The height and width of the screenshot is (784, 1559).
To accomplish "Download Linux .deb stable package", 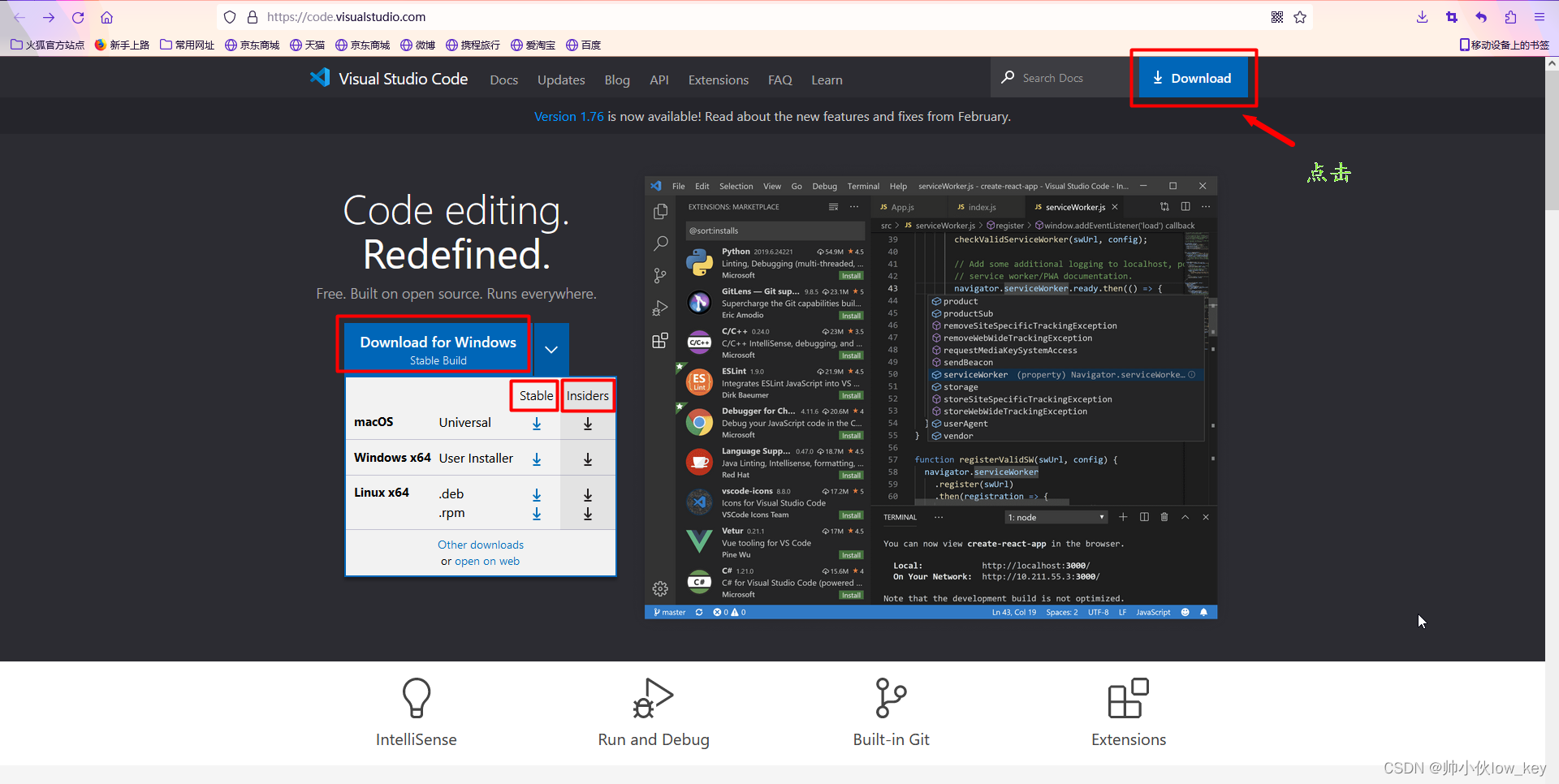I will point(537,495).
